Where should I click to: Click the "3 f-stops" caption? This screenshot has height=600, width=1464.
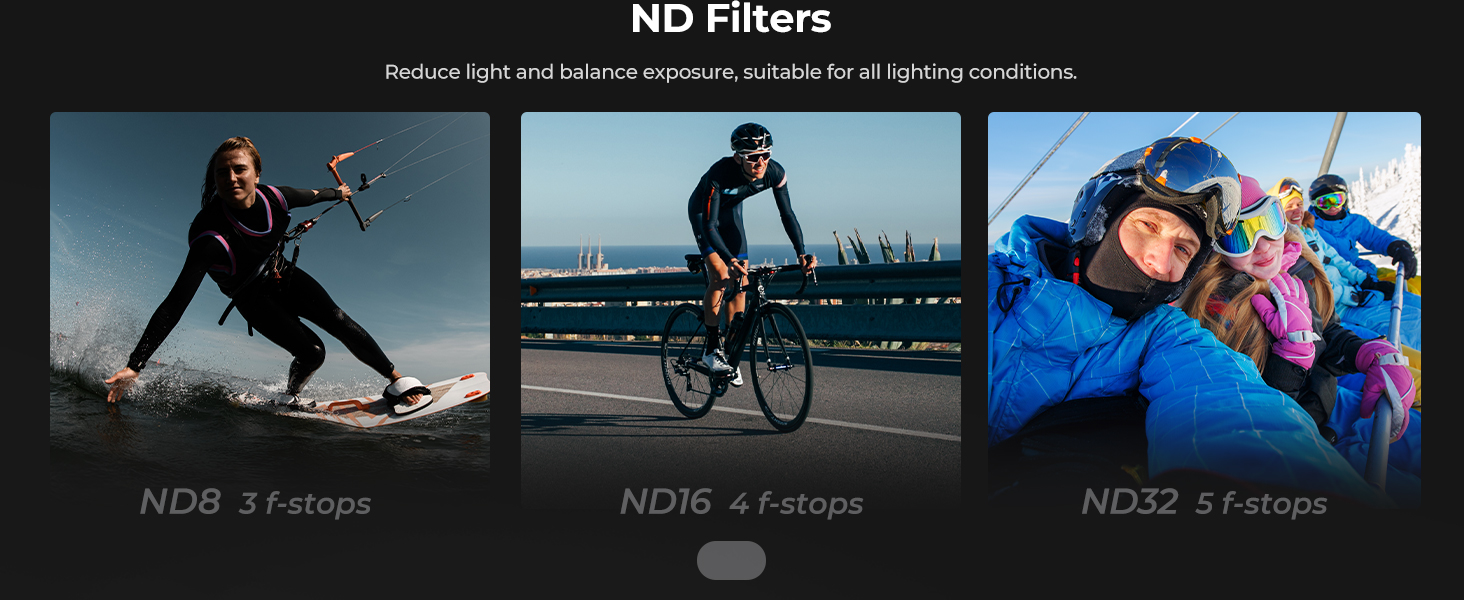pyautogui.click(x=305, y=504)
